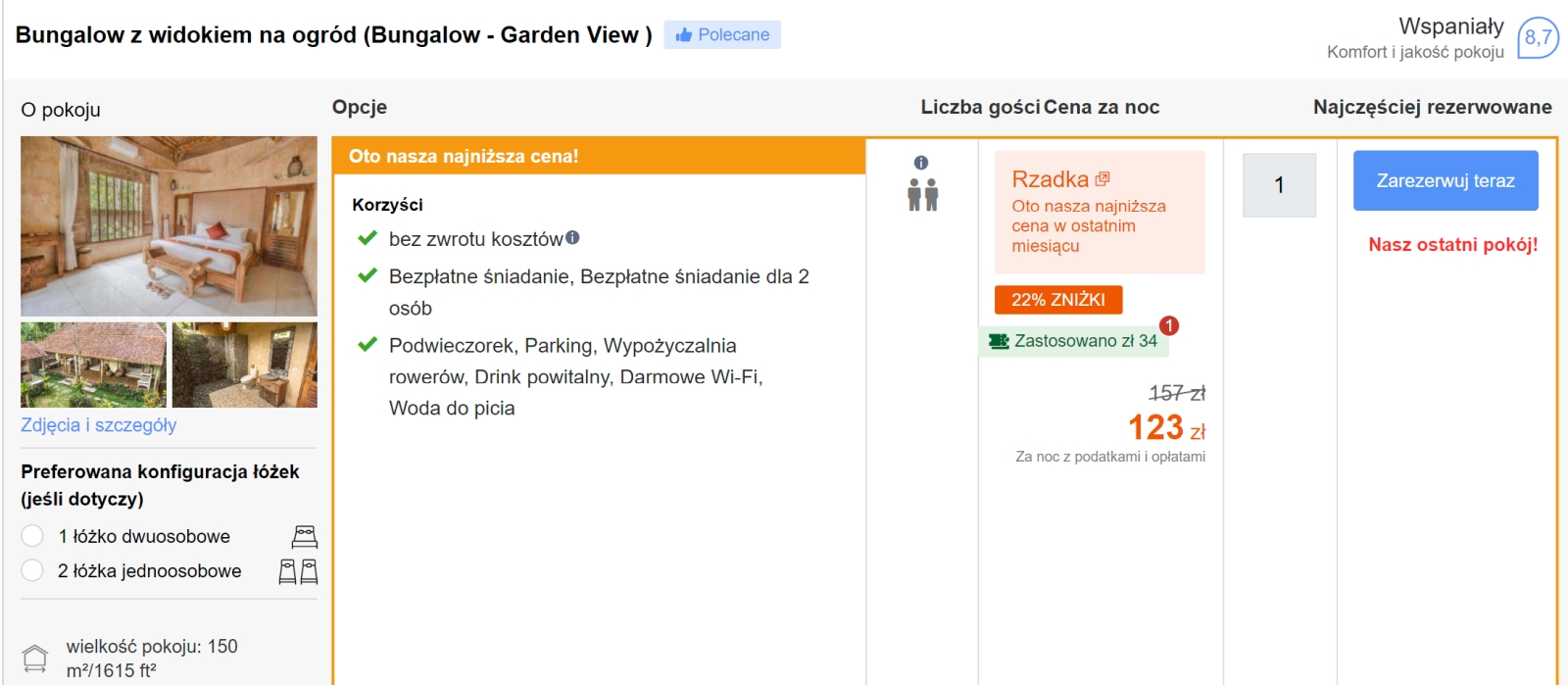
Task: Click 'Oto nasza najniższa cena!' banner
Action: click(x=599, y=156)
